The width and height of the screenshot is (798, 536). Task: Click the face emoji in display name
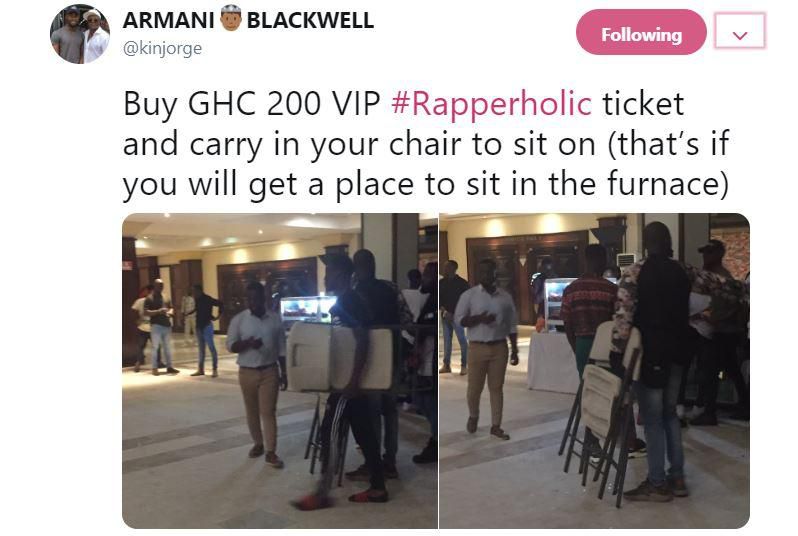click(231, 18)
